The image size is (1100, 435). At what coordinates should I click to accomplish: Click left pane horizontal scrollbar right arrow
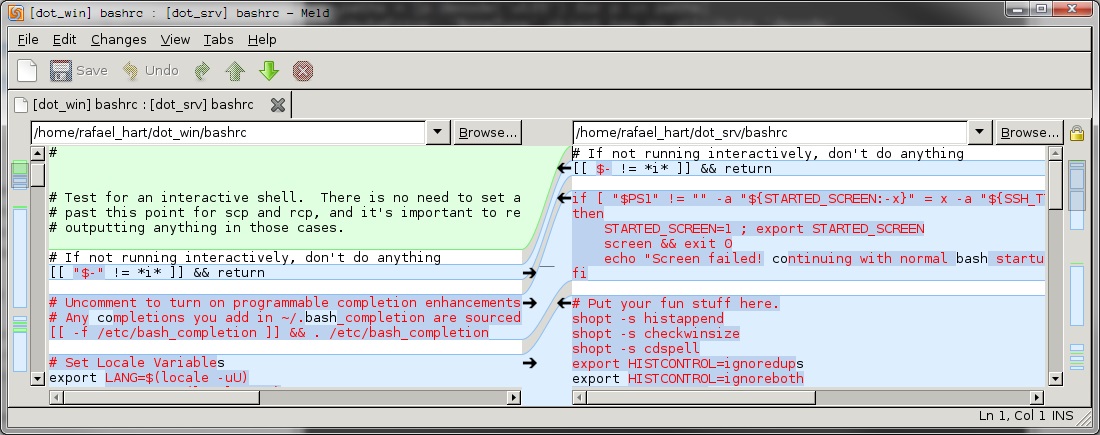tap(514, 398)
